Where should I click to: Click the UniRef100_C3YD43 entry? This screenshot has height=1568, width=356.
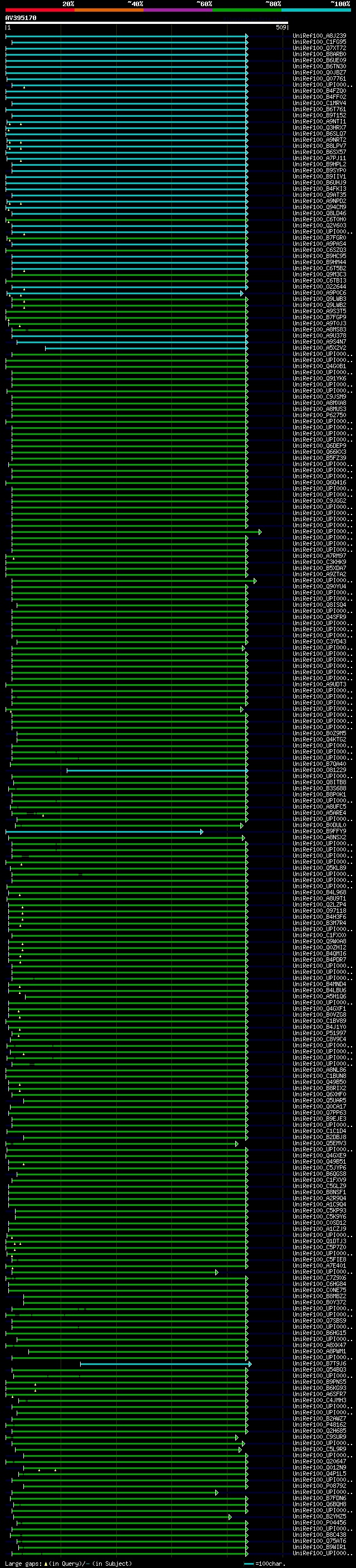(319, 641)
